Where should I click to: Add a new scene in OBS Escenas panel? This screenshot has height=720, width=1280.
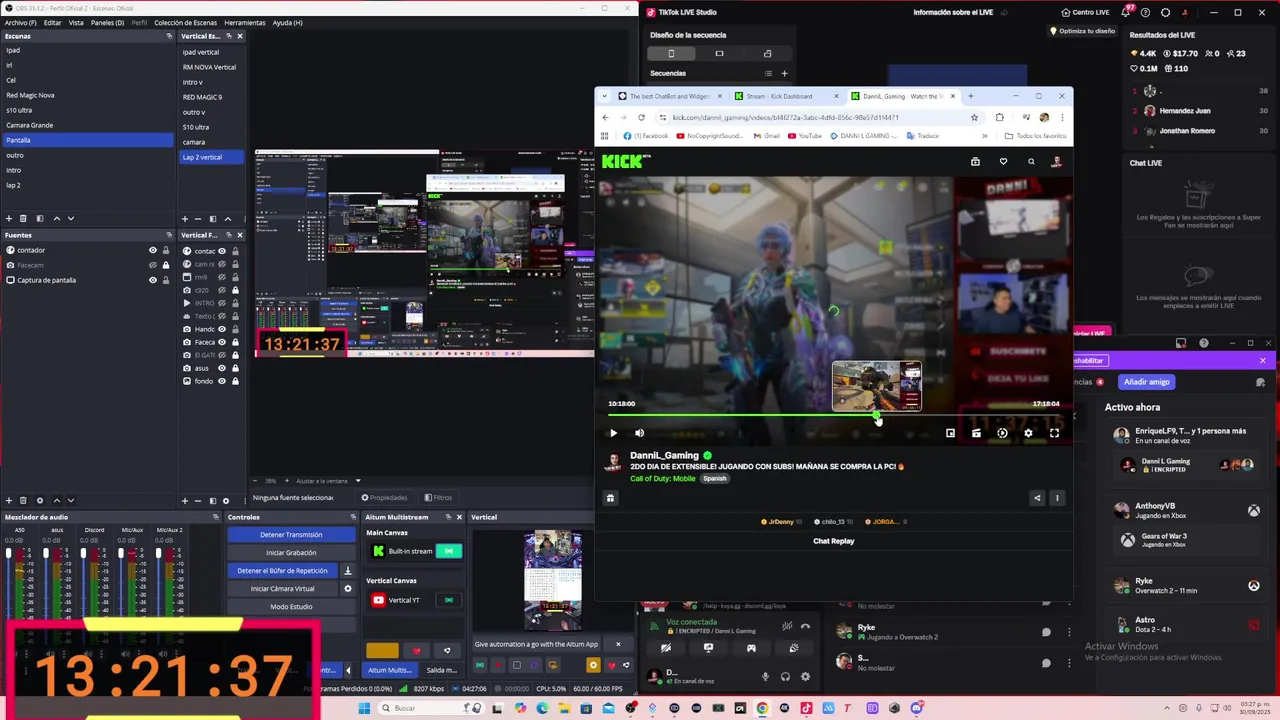9,218
